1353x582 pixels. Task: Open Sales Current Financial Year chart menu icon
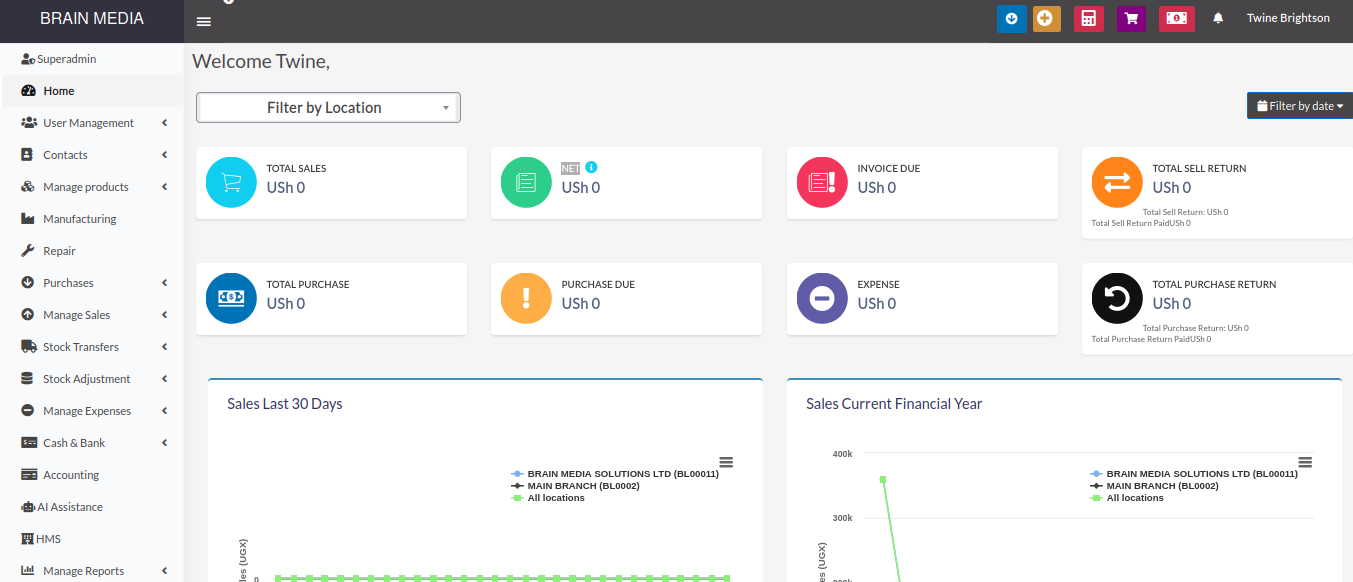[x=1305, y=462]
